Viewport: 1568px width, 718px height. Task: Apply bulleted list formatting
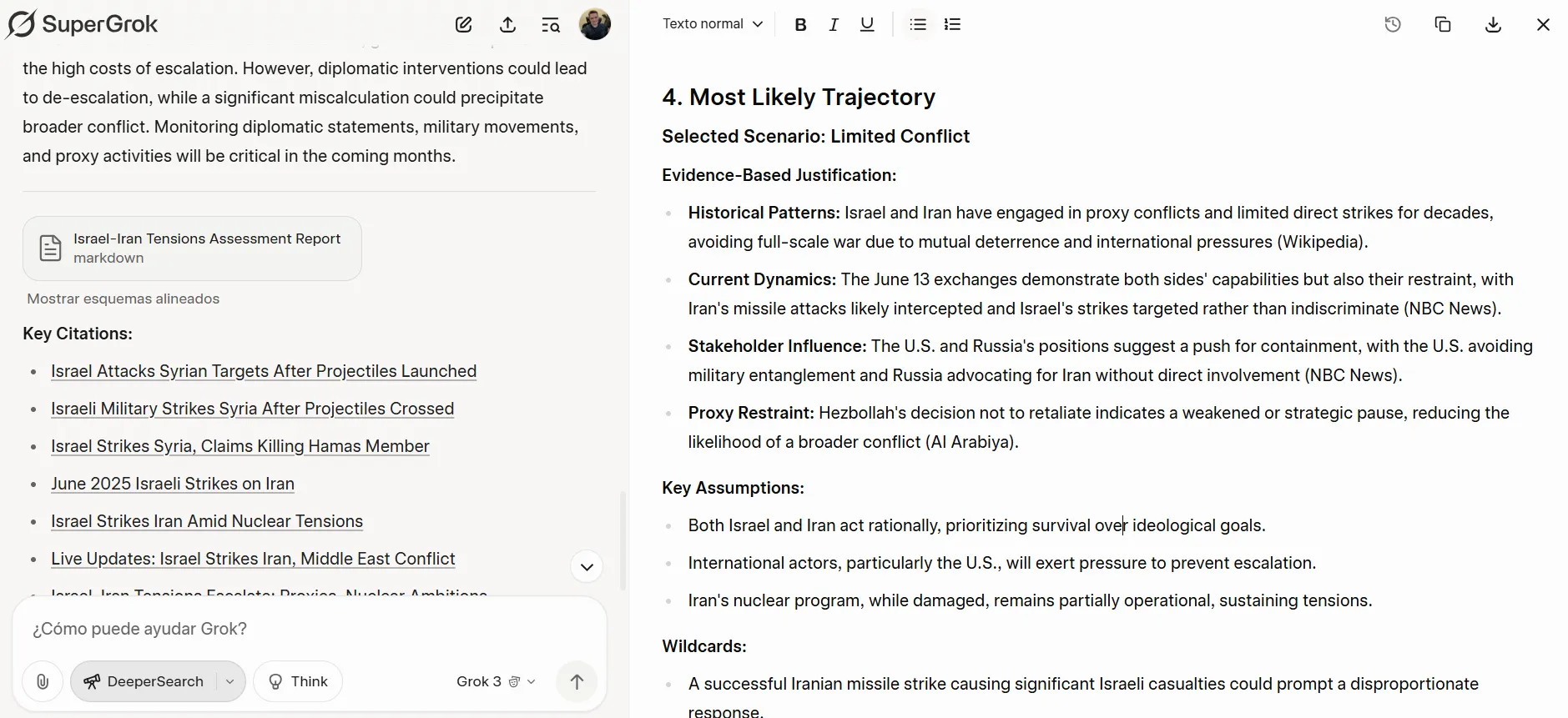tap(918, 25)
